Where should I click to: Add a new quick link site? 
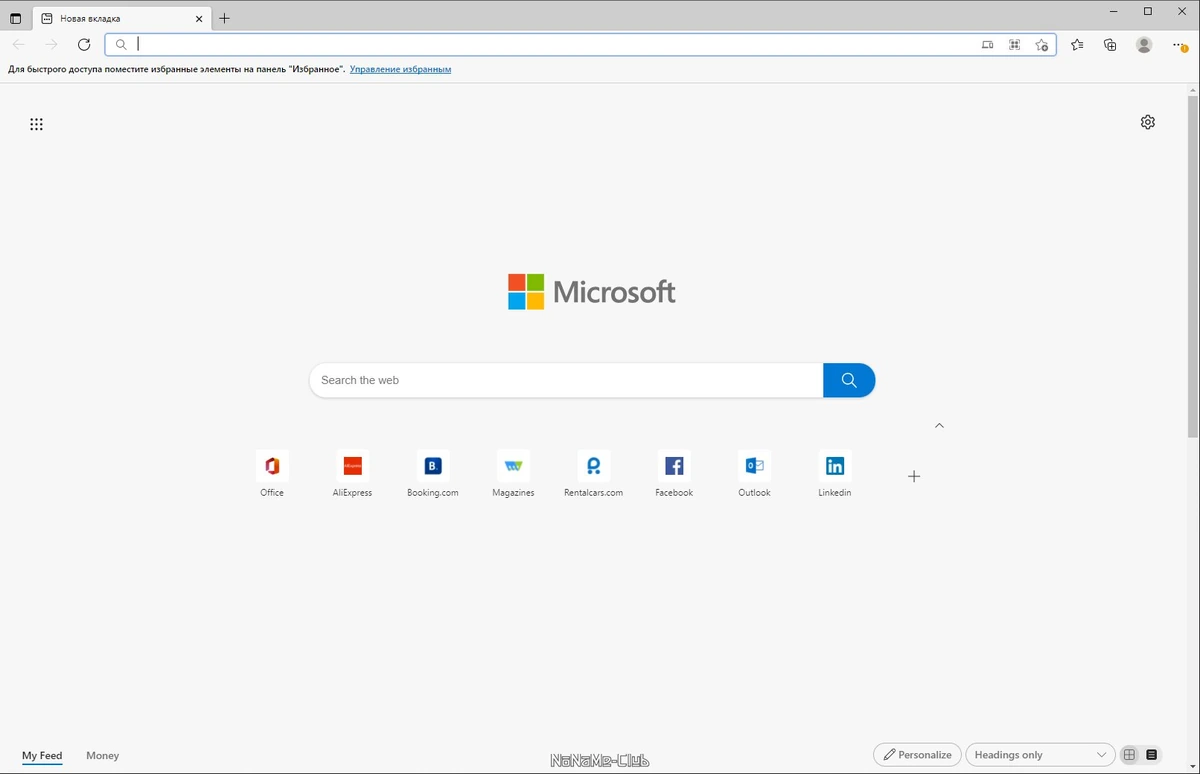tap(913, 476)
